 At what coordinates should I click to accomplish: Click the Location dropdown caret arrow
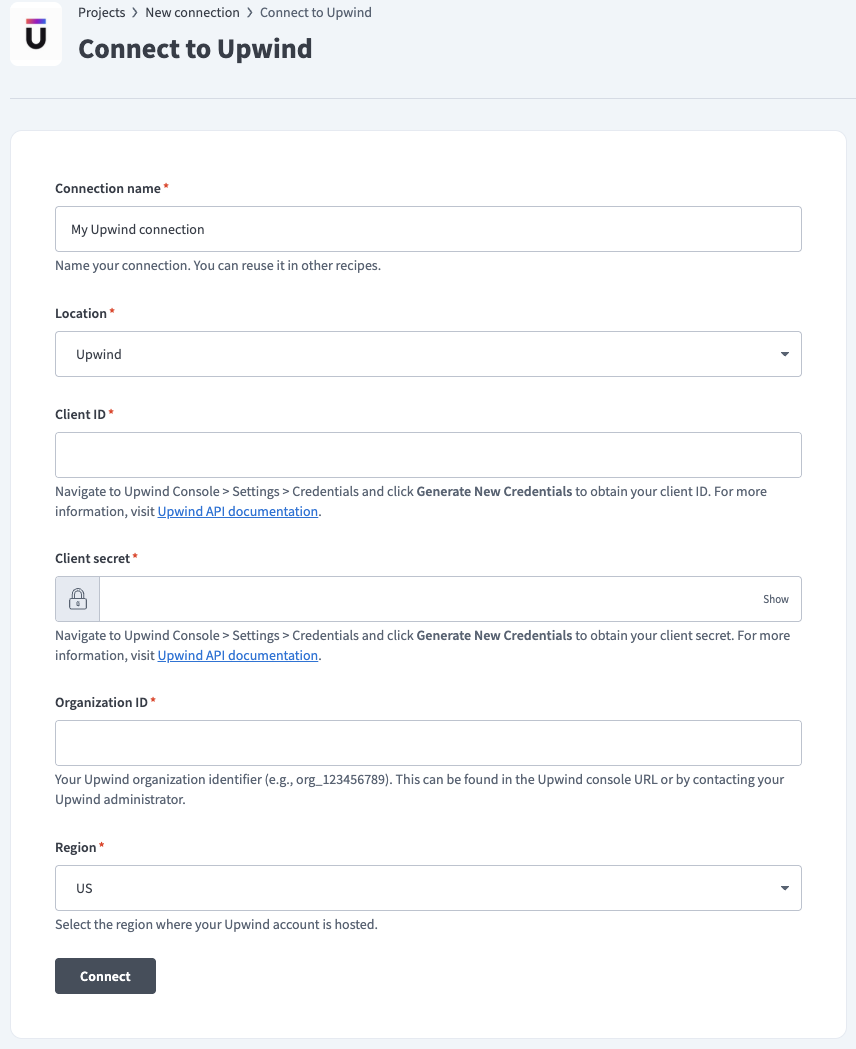(784, 354)
